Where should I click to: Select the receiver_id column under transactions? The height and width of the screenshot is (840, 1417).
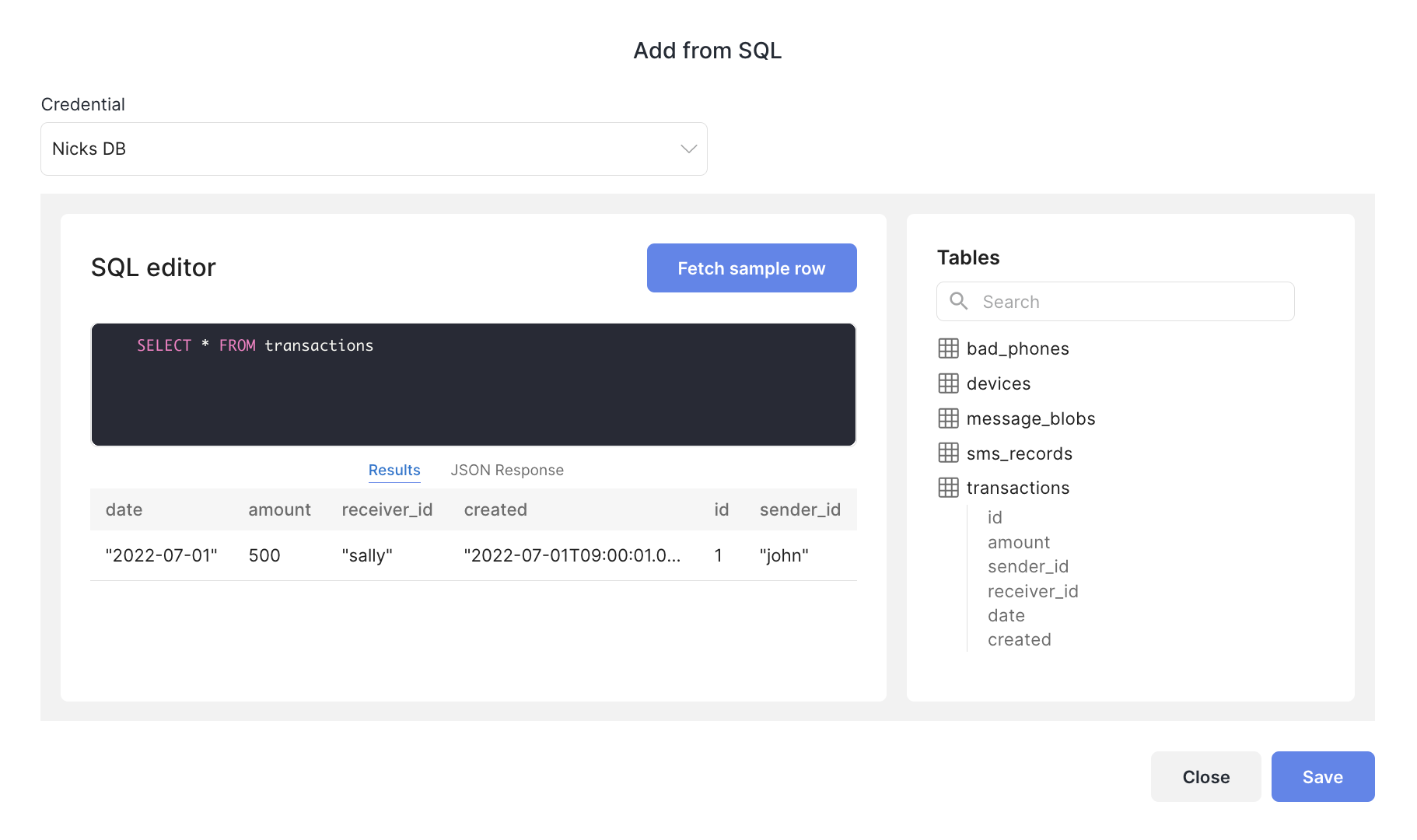(x=1033, y=591)
